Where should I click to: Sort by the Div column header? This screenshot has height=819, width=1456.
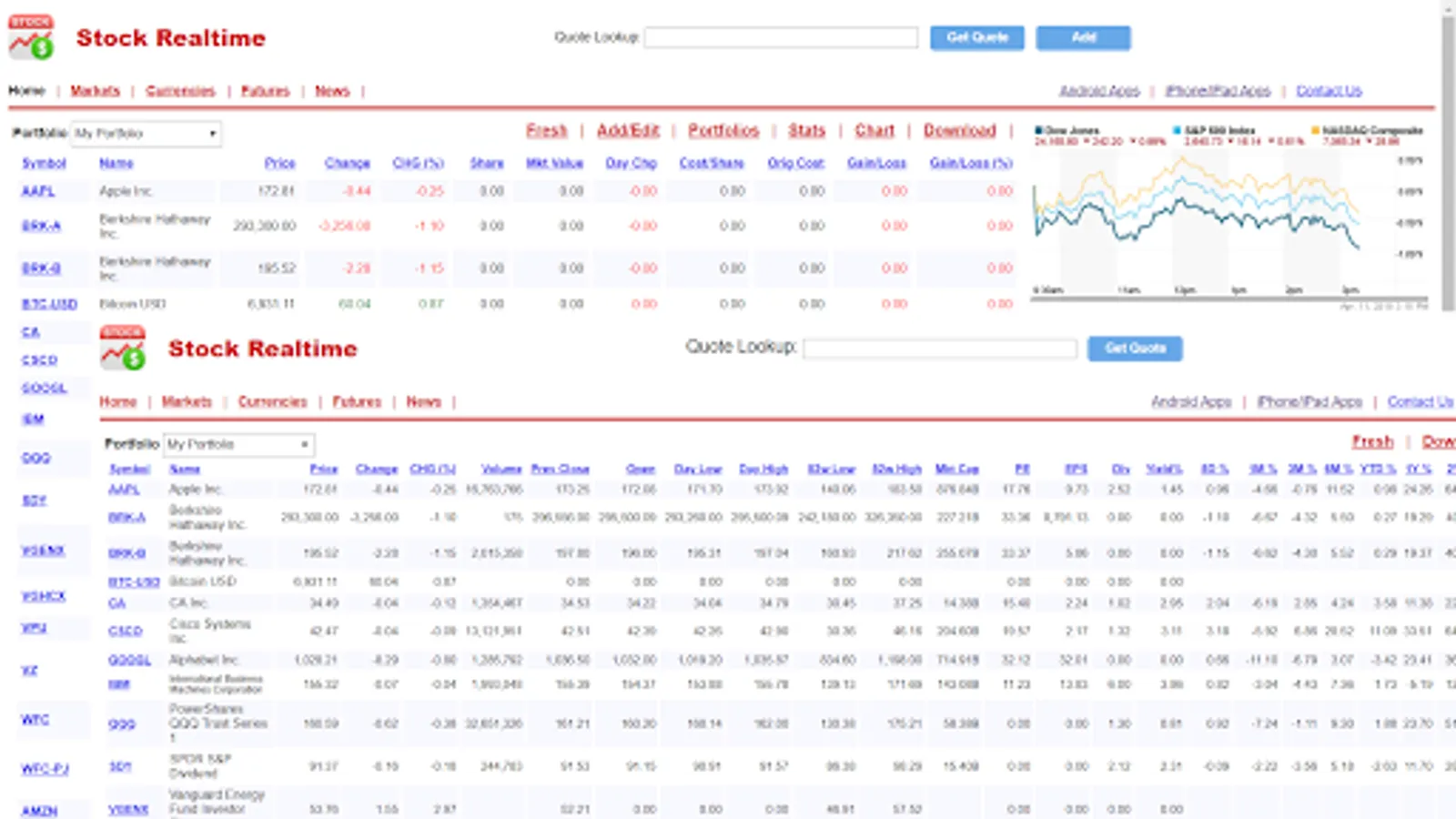(x=1121, y=469)
